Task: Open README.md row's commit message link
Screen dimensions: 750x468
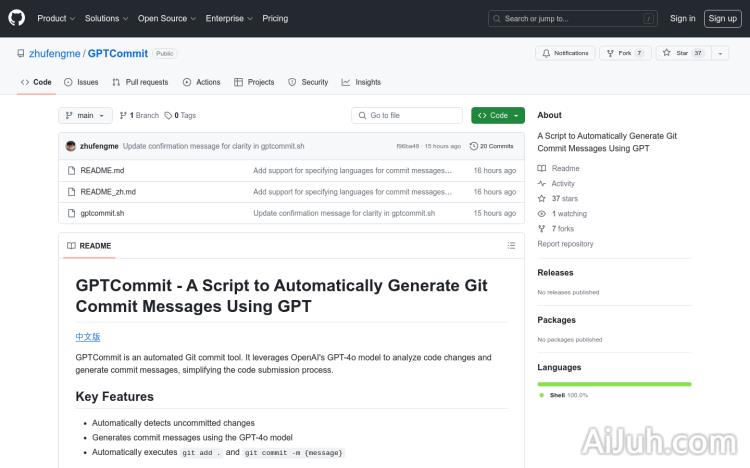Action: click(x=352, y=170)
